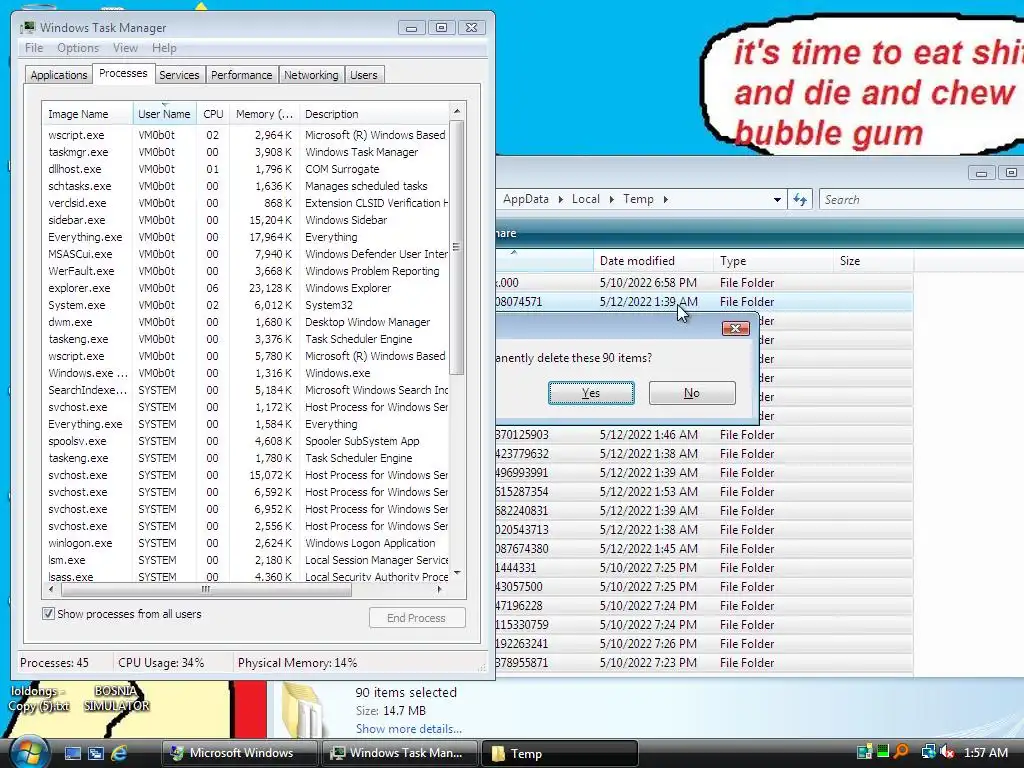Open loldongs Copy (5).txt desktop icon
Screen dimensions: 1024x768
pos(39,698)
